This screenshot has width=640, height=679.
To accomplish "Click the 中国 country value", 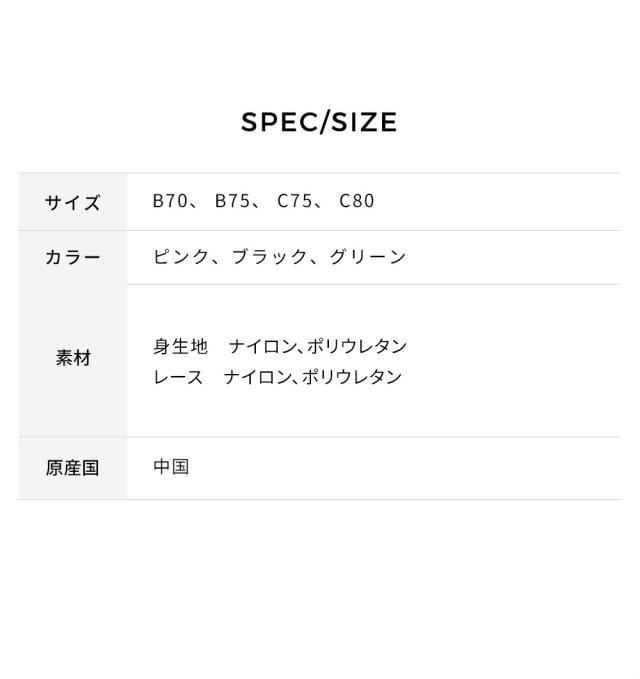I will (171, 467).
